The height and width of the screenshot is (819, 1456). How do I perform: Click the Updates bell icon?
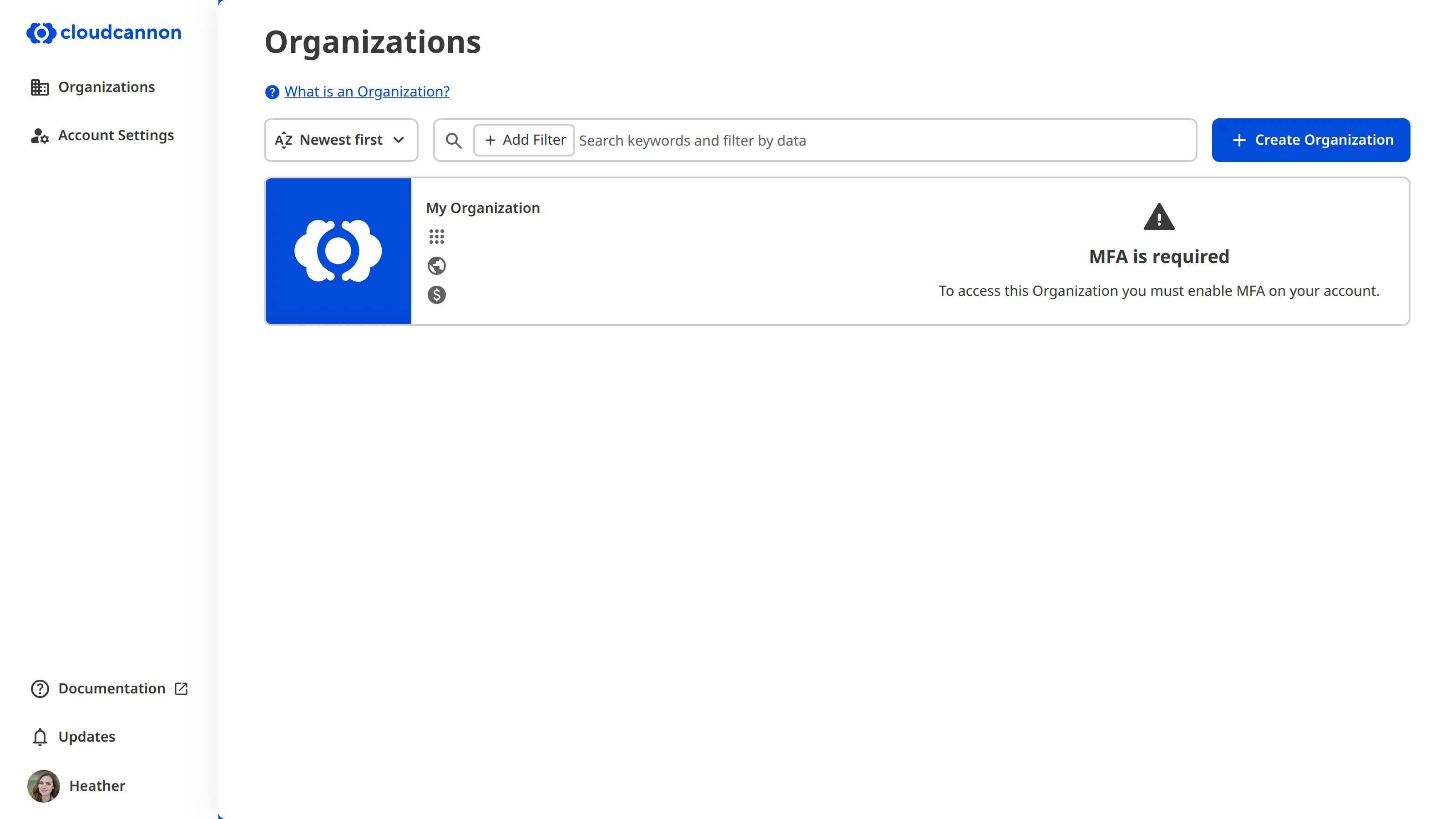40,737
